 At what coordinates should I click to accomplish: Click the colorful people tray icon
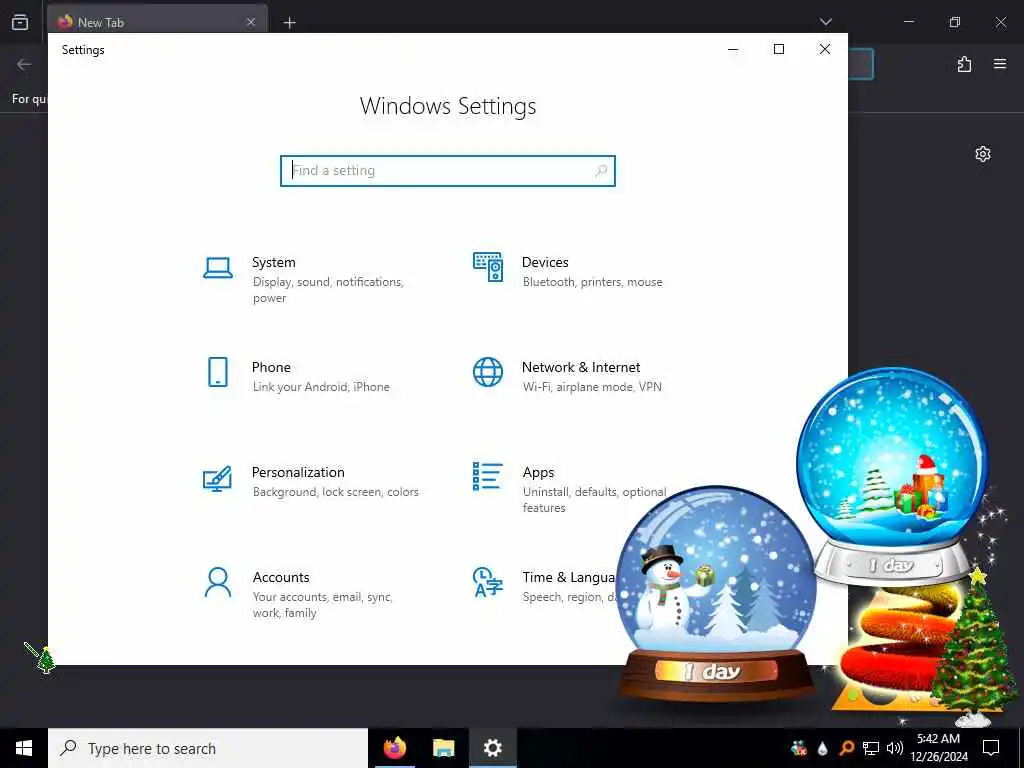pyautogui.click(x=799, y=748)
